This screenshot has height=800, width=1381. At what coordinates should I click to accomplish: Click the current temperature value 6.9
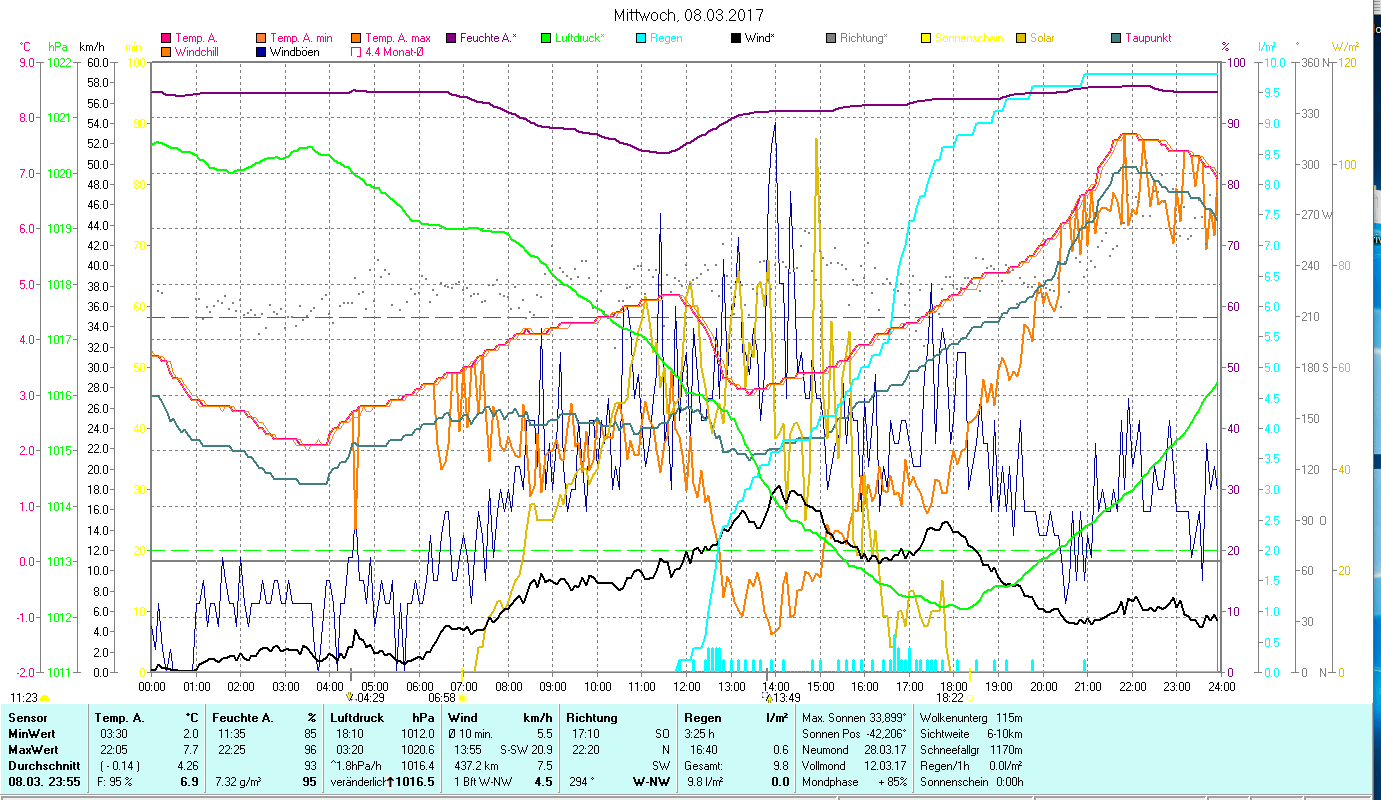(188, 782)
